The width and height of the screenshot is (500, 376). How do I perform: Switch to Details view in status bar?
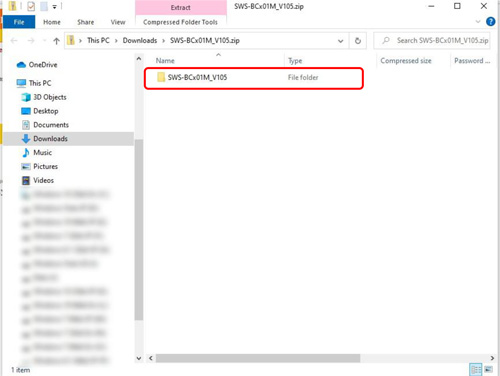(x=475, y=369)
